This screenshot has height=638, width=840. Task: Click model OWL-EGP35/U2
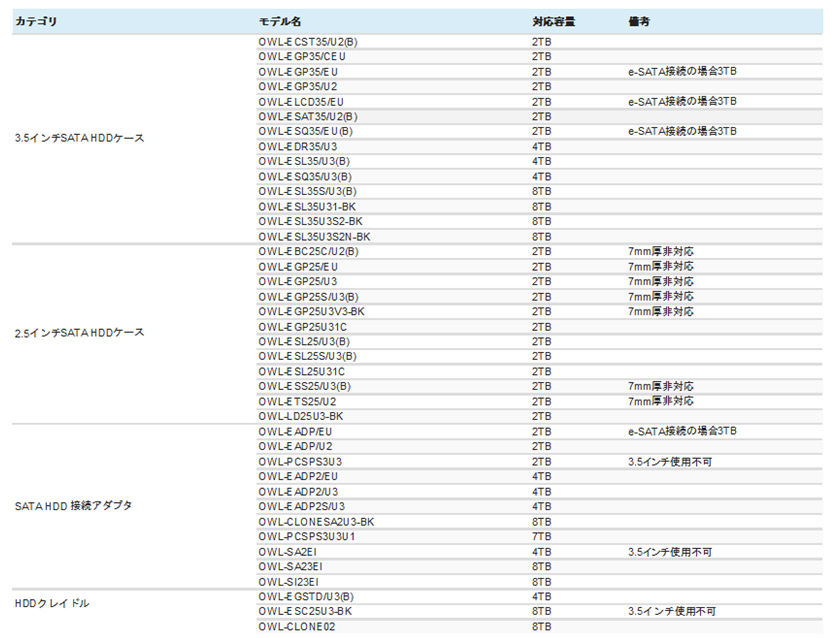(298, 87)
